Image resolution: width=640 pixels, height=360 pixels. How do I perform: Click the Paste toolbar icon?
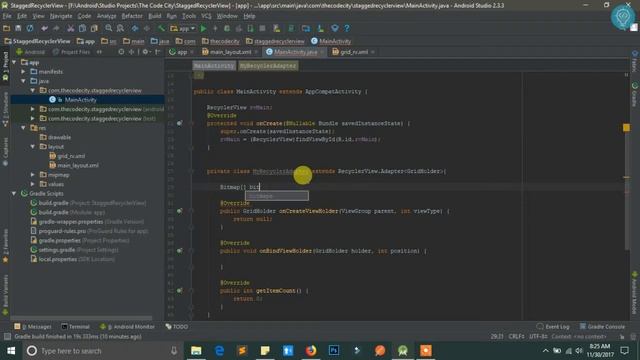tap(94, 28)
